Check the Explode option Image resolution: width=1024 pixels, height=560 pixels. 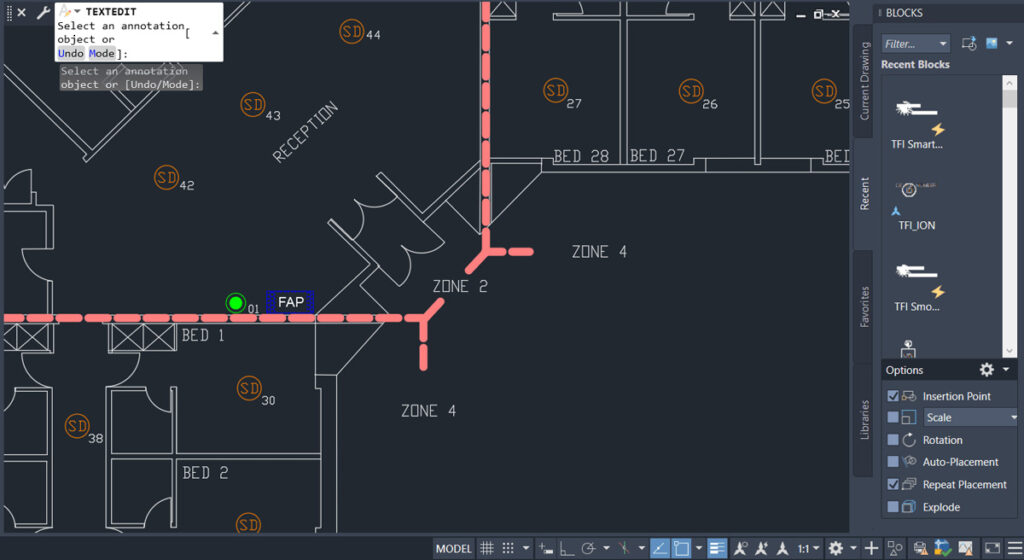893,507
